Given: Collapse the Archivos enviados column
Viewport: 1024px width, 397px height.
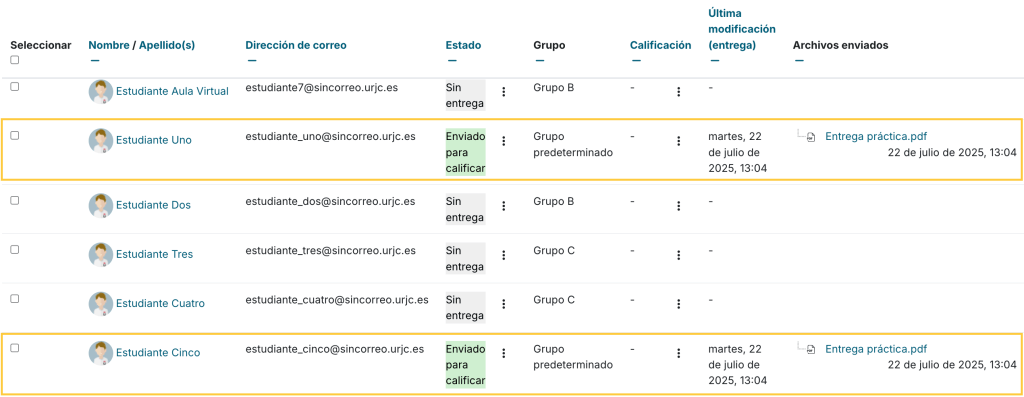Looking at the screenshot, I should [x=799, y=61].
